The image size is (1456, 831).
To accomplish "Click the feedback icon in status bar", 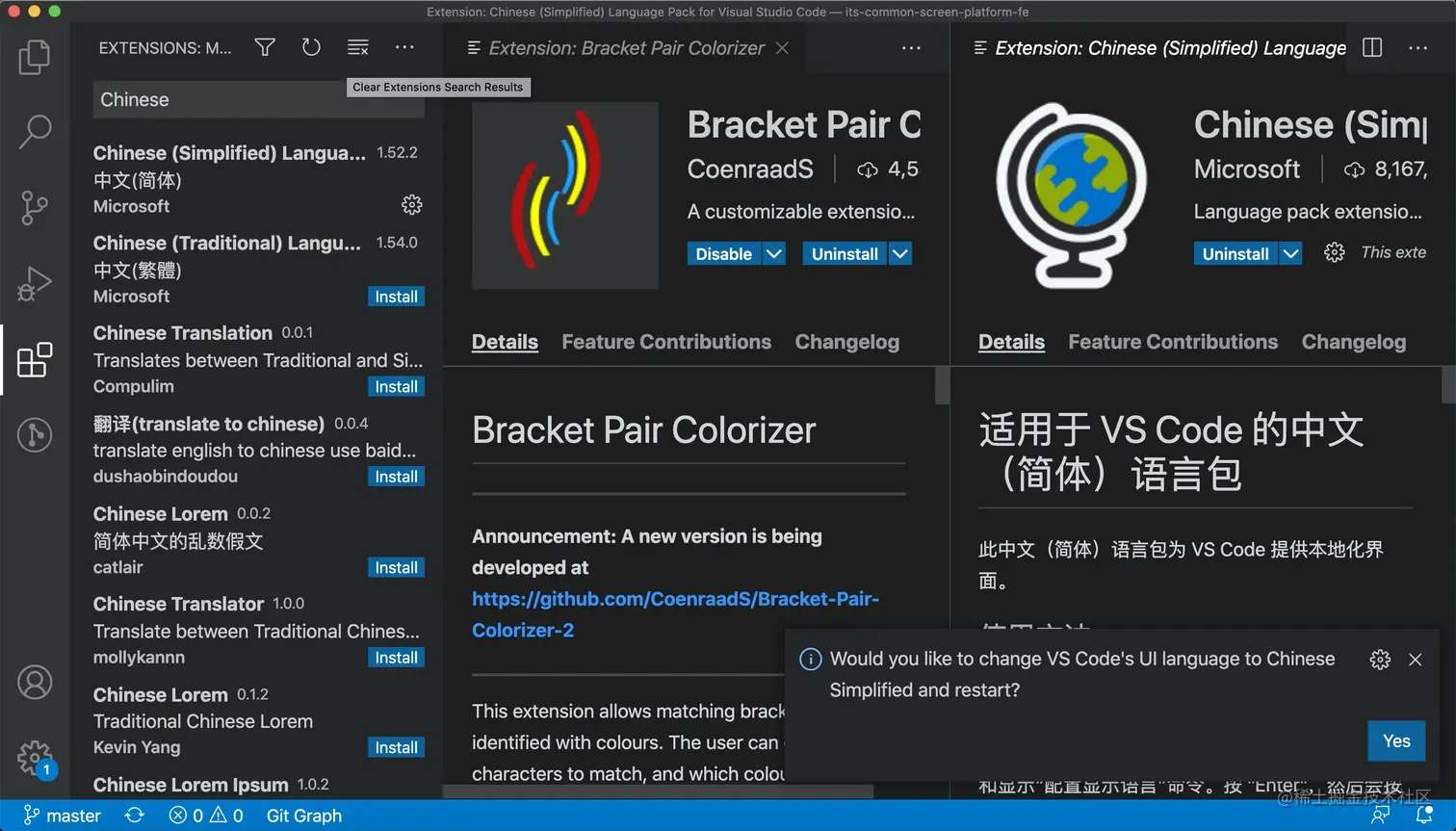I will (x=1381, y=816).
